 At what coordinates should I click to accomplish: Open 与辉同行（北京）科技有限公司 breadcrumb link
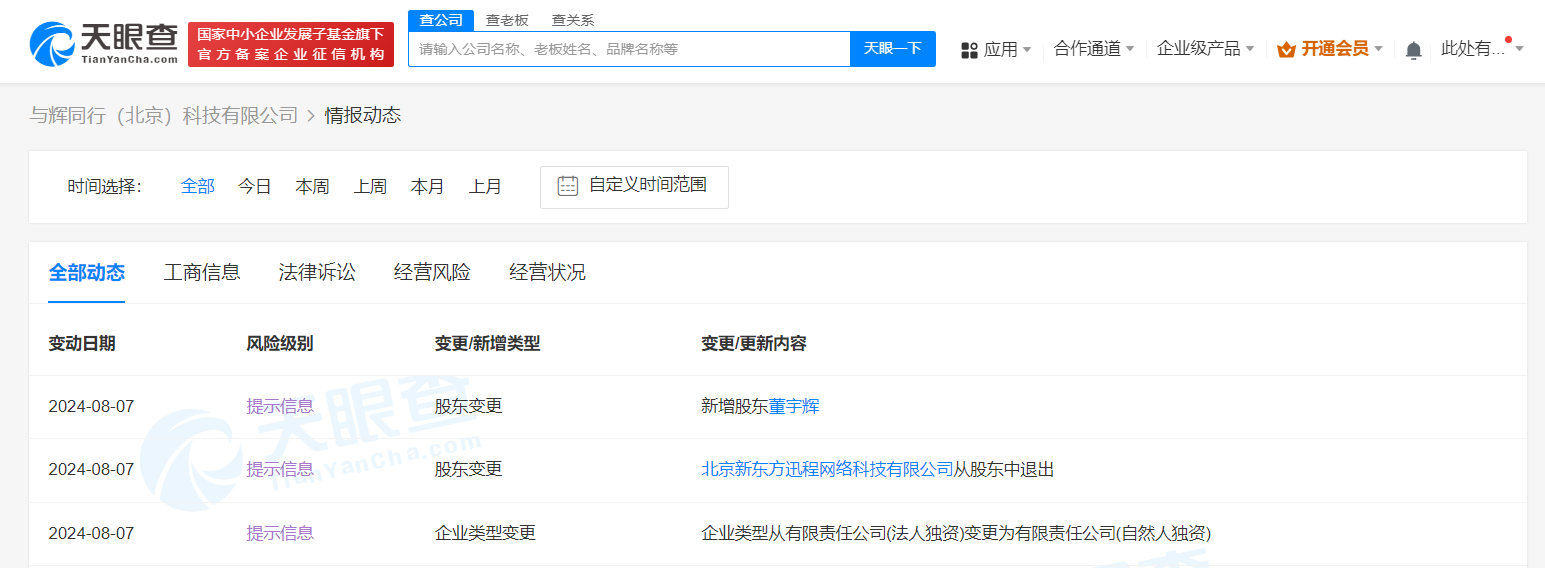pyautogui.click(x=164, y=116)
